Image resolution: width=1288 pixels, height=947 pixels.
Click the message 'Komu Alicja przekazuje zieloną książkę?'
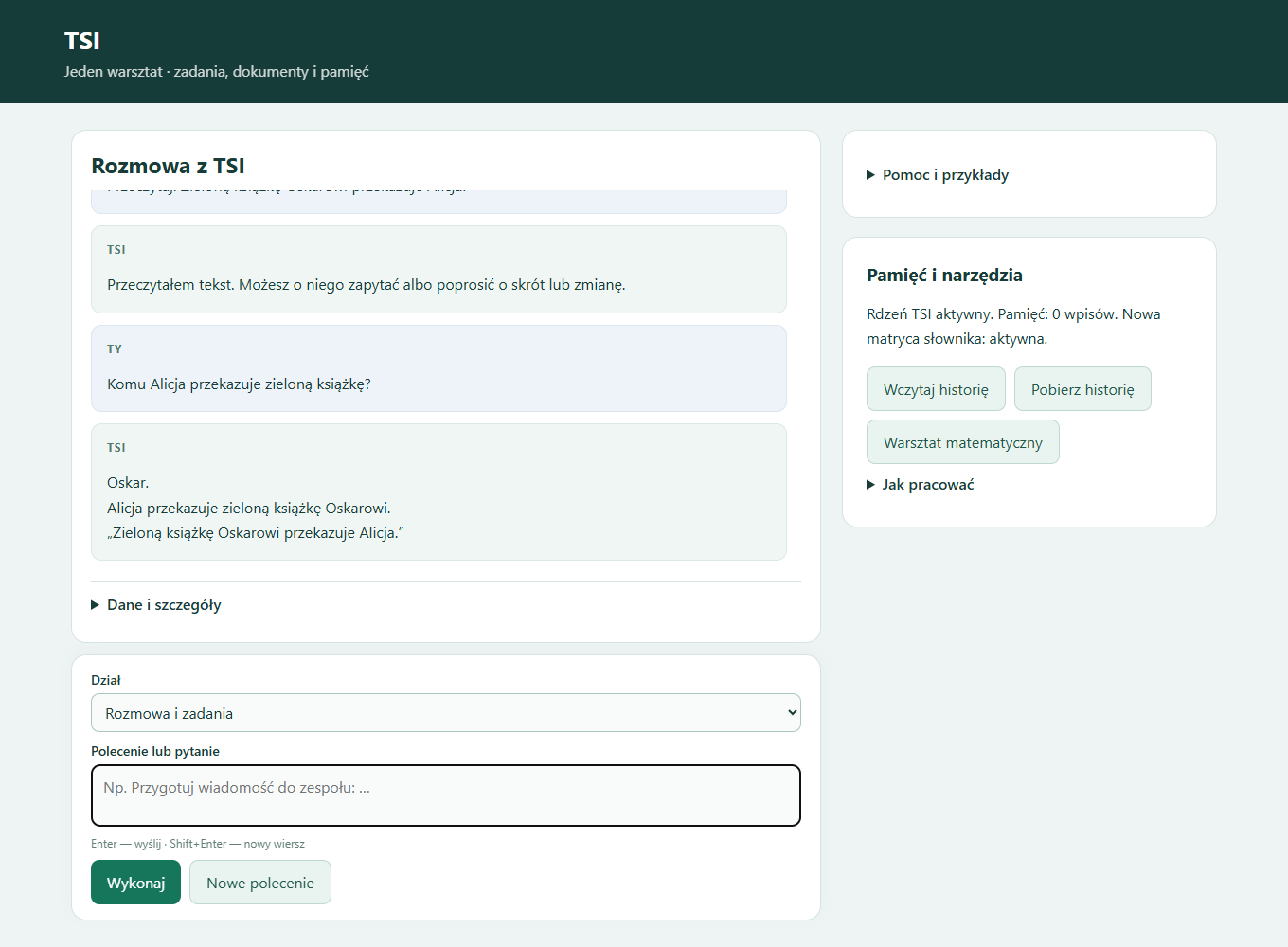(239, 384)
